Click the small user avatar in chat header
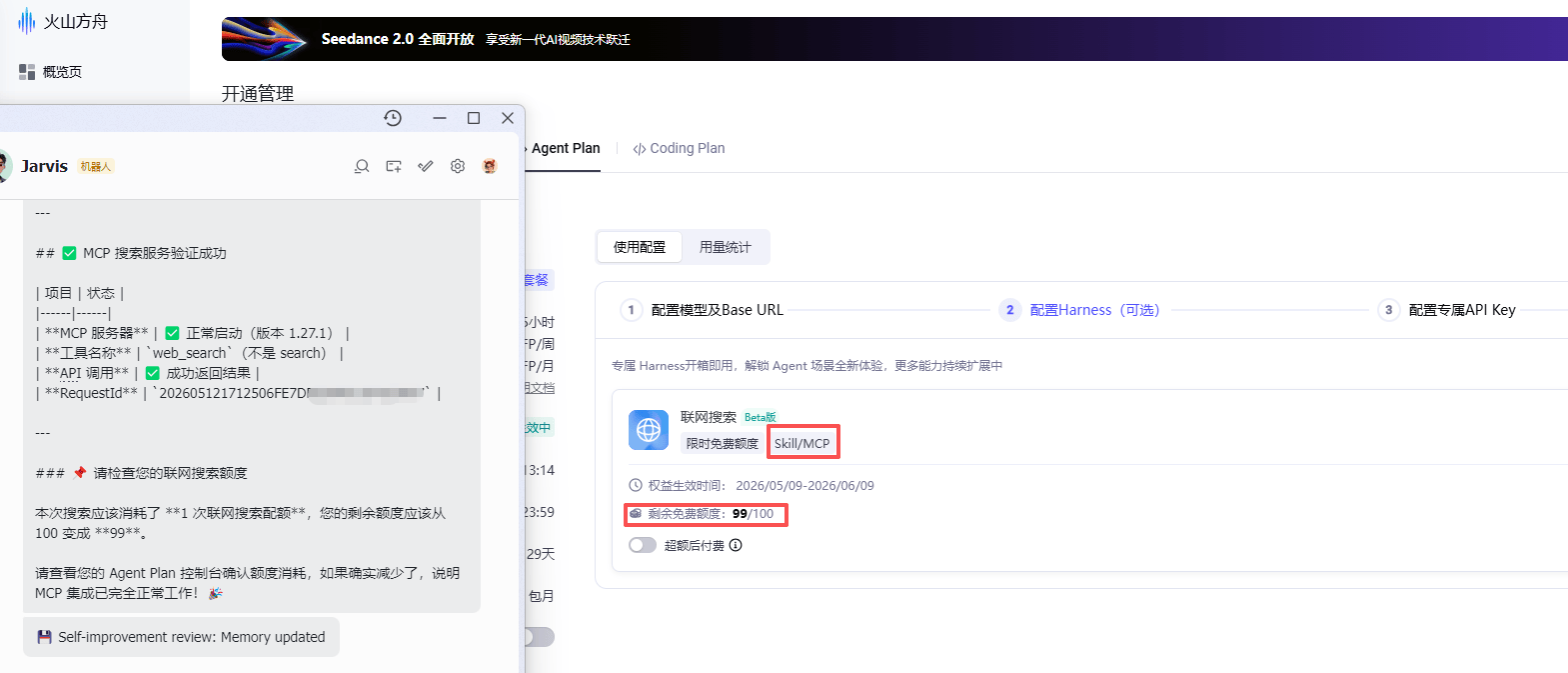 [x=490, y=166]
